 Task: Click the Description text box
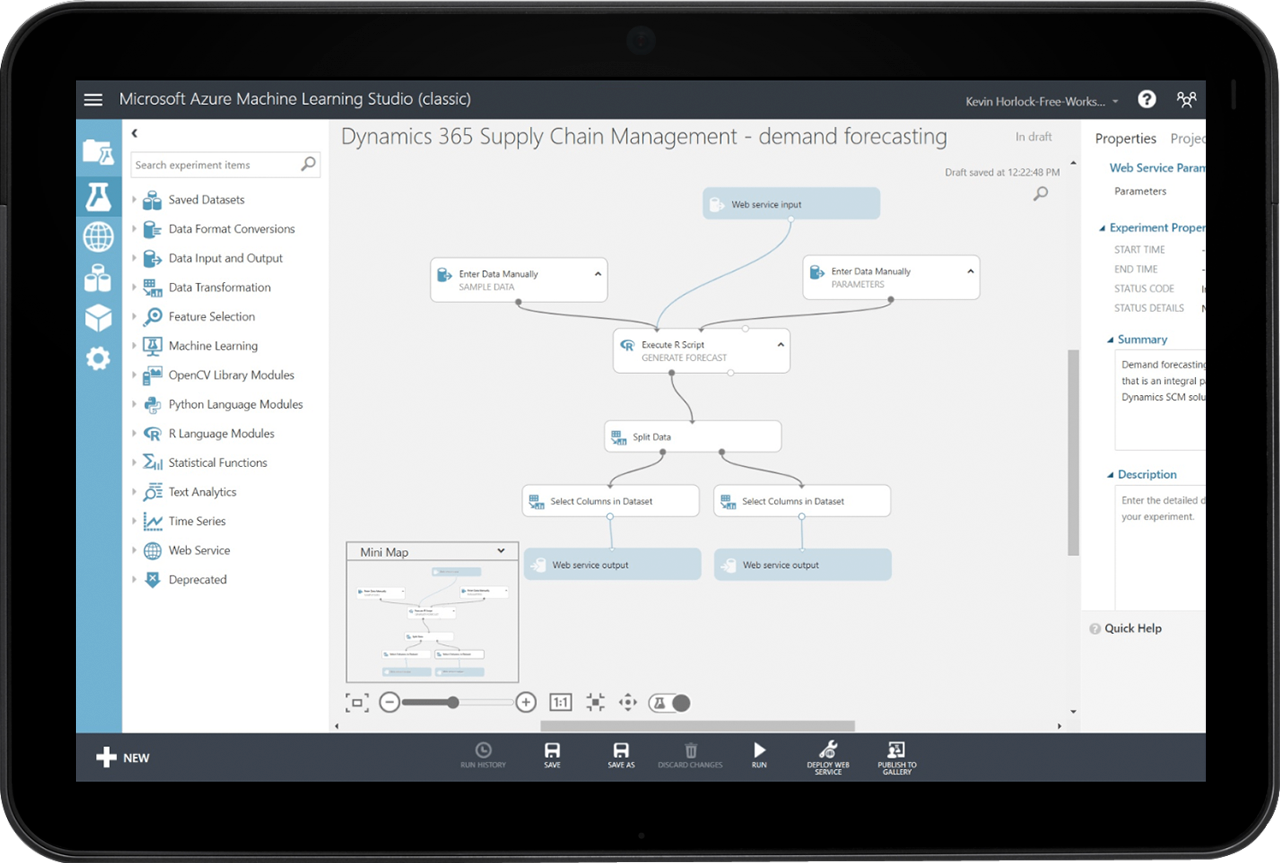coord(1160,548)
